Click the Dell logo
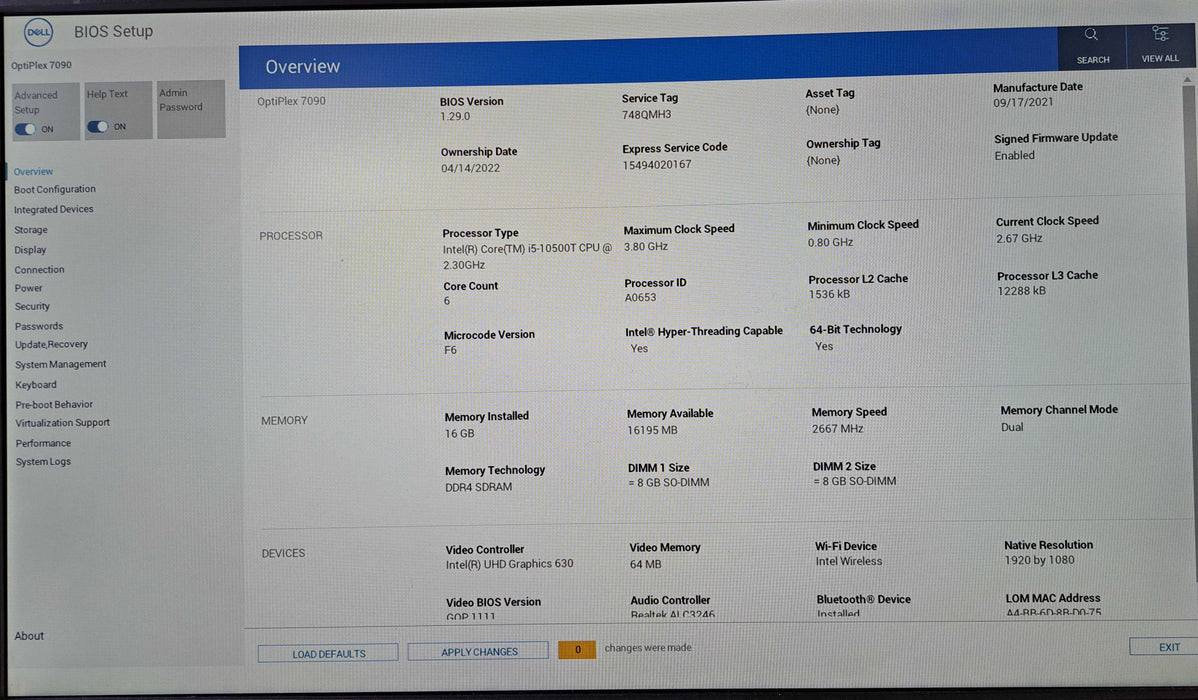The image size is (1198, 700). click(x=38, y=32)
